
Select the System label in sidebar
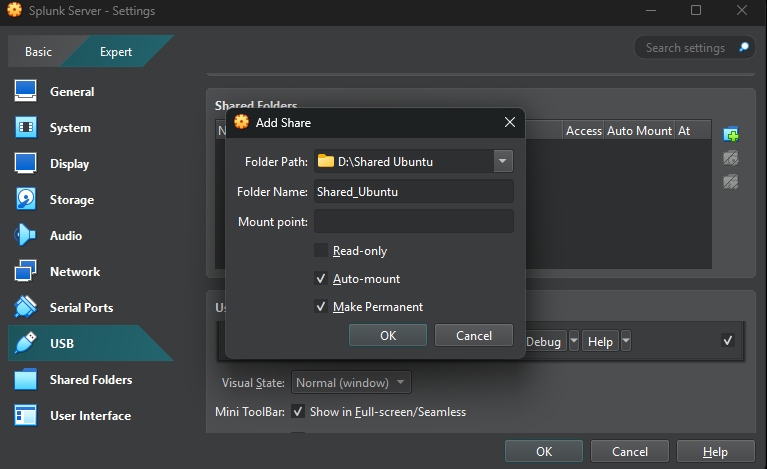tap(70, 128)
